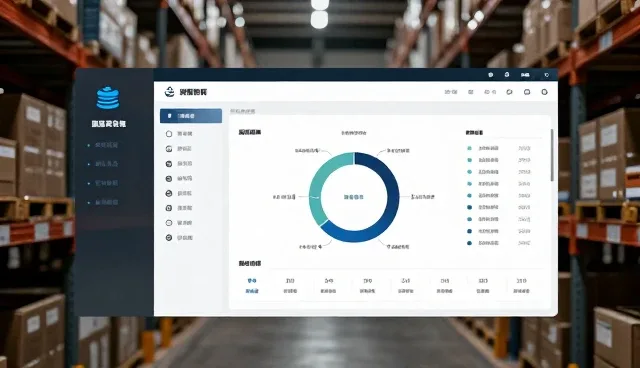This screenshot has height=368, width=640.
Task: Click the icon of the last white side menu entry
Action: pyautogui.click(x=169, y=237)
